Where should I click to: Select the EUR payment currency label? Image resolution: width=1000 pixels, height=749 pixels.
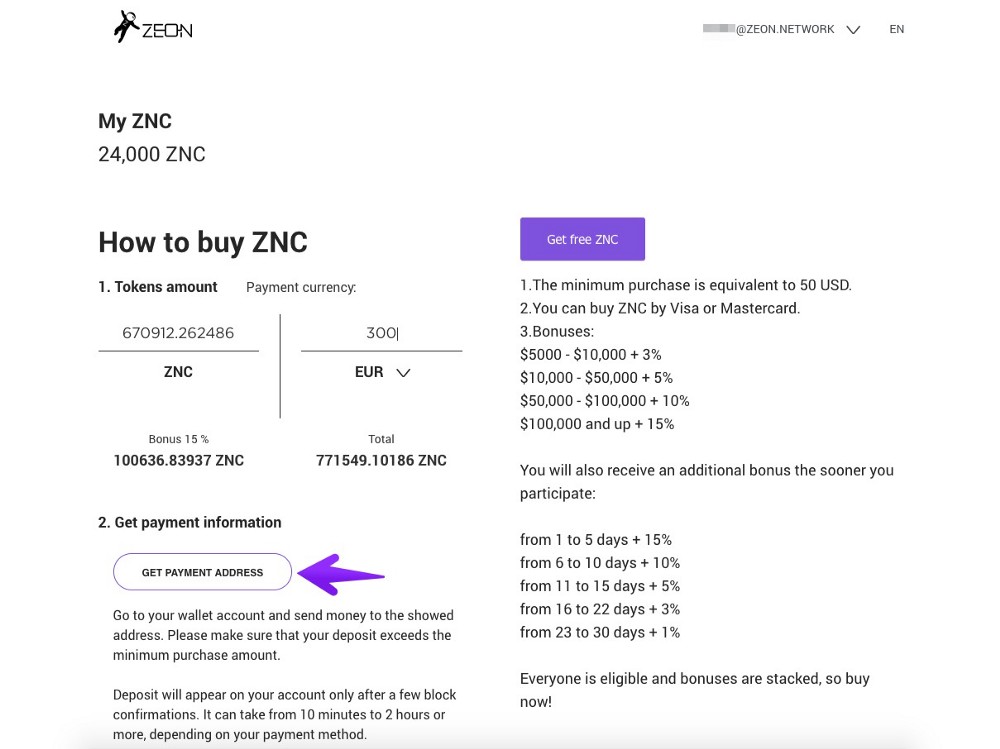pyautogui.click(x=369, y=372)
